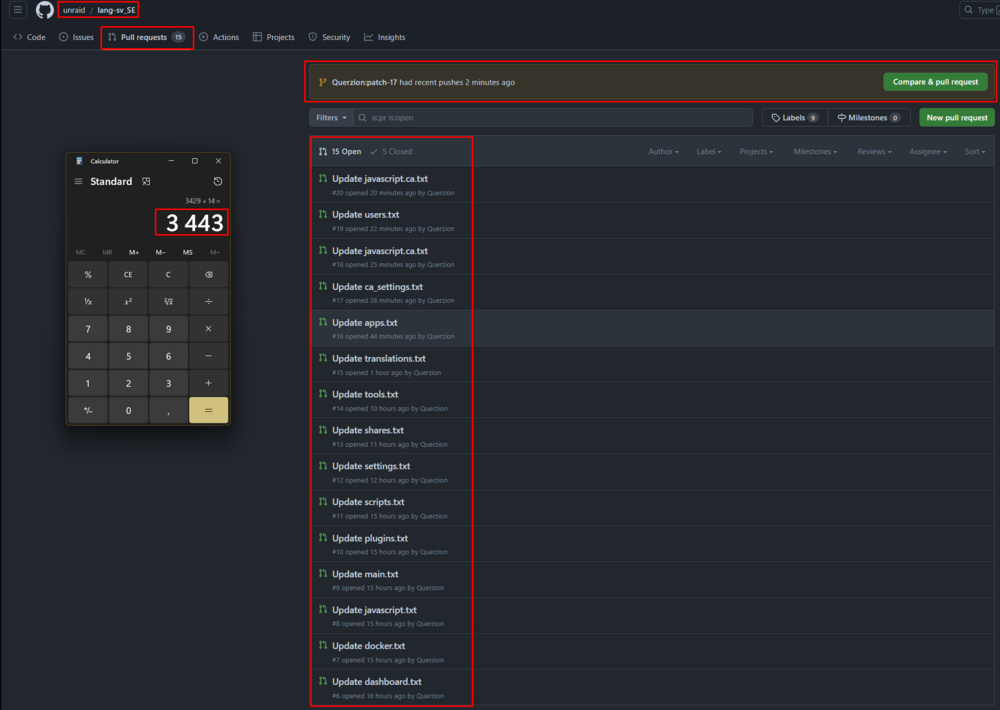Open pull request Update apps.txt
The width and height of the screenshot is (1000, 710).
364,322
